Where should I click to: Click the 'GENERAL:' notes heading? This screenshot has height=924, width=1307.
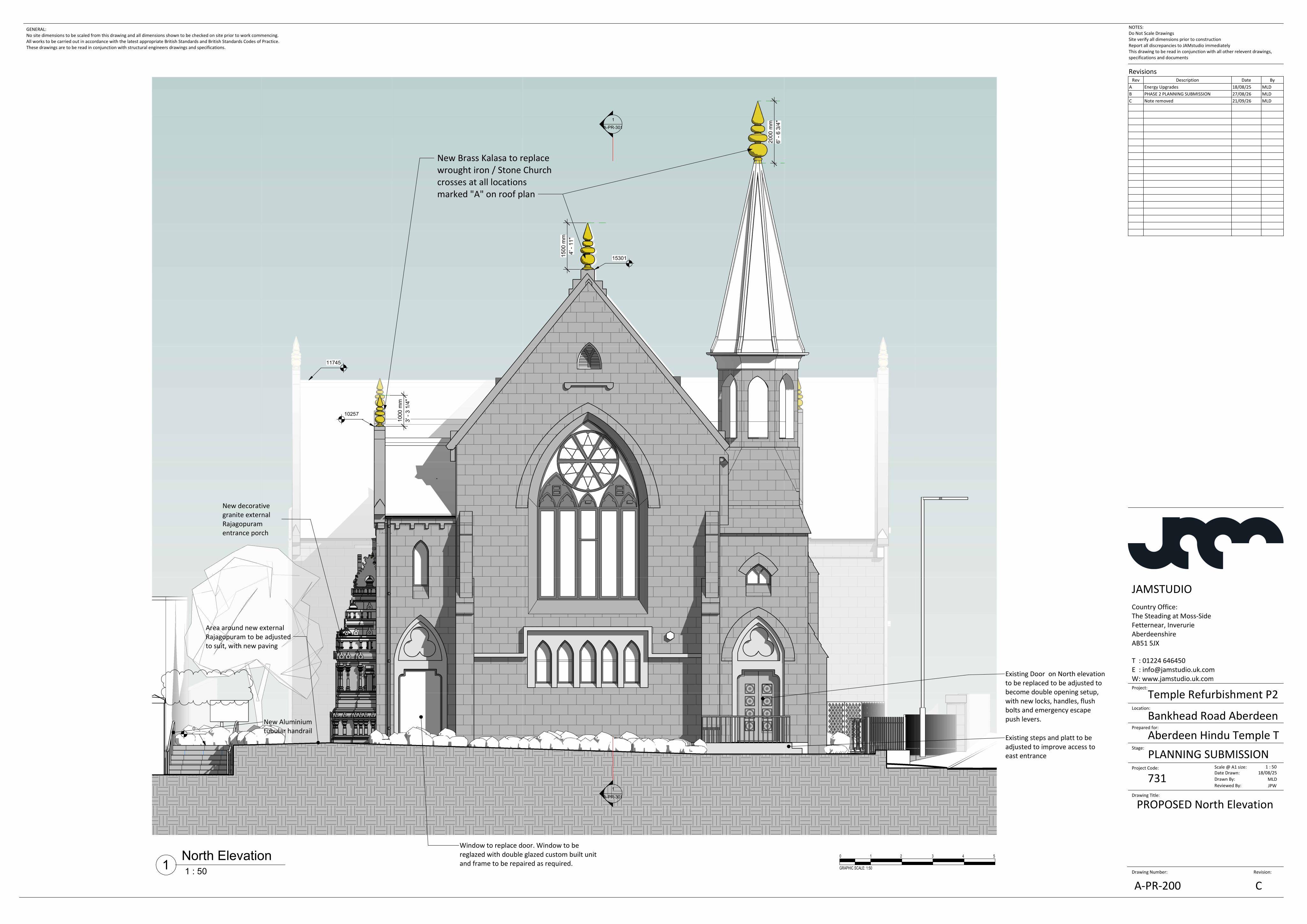click(x=36, y=29)
